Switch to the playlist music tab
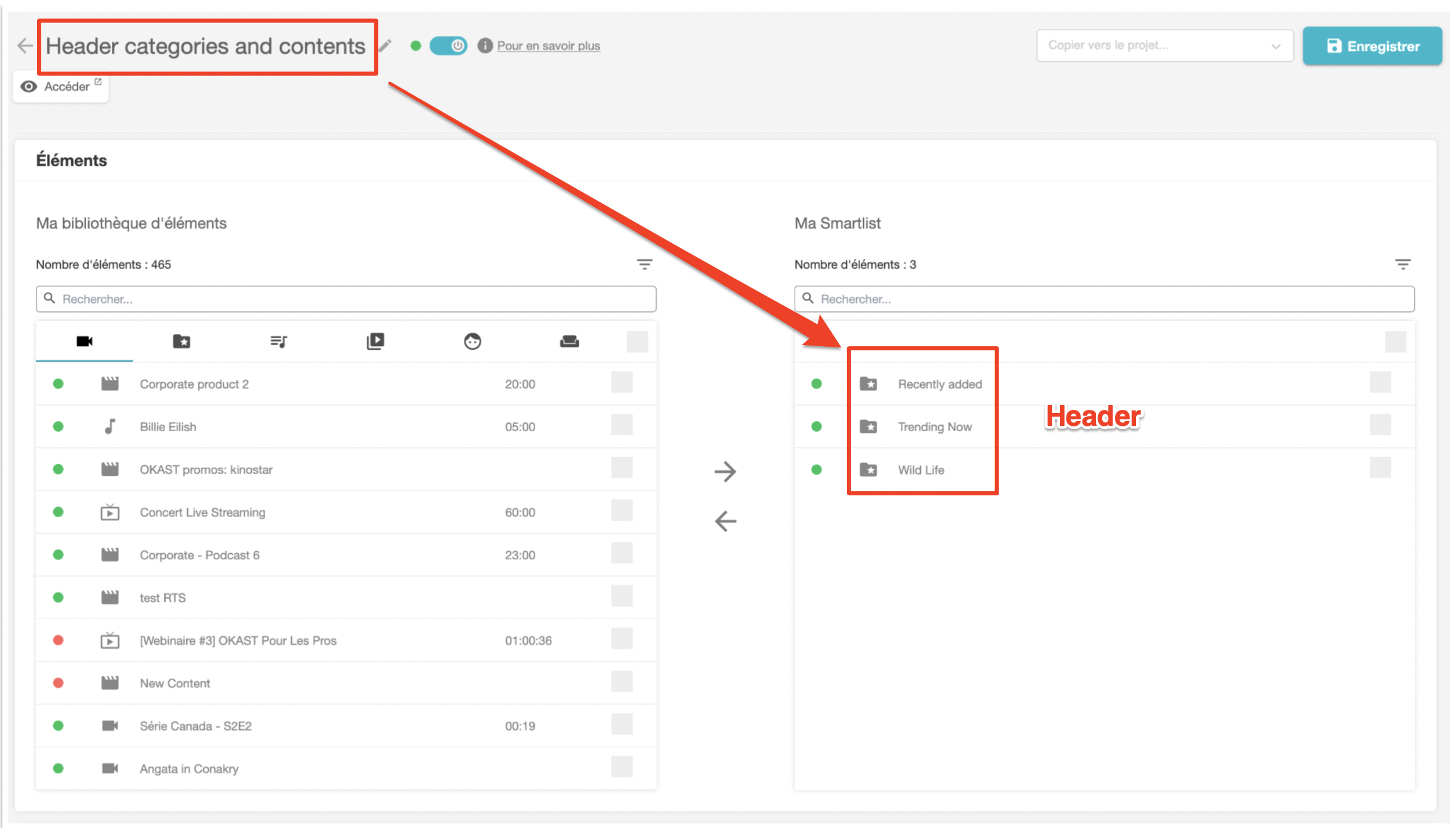The width and height of the screenshot is (1456, 828). (278, 341)
